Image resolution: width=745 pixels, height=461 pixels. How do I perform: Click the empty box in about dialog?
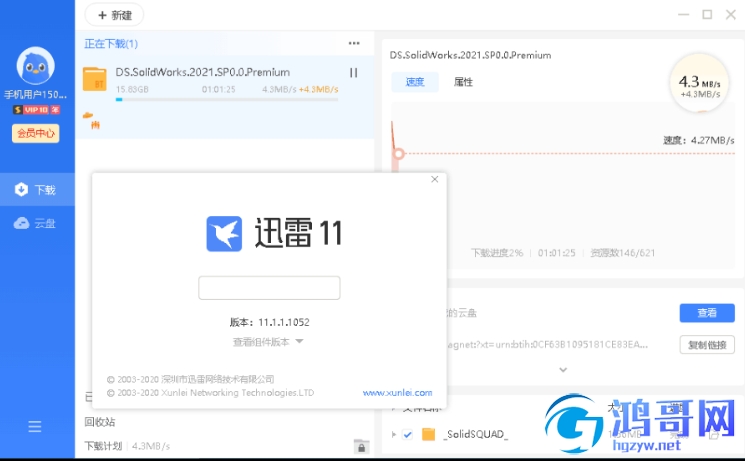coord(269,288)
